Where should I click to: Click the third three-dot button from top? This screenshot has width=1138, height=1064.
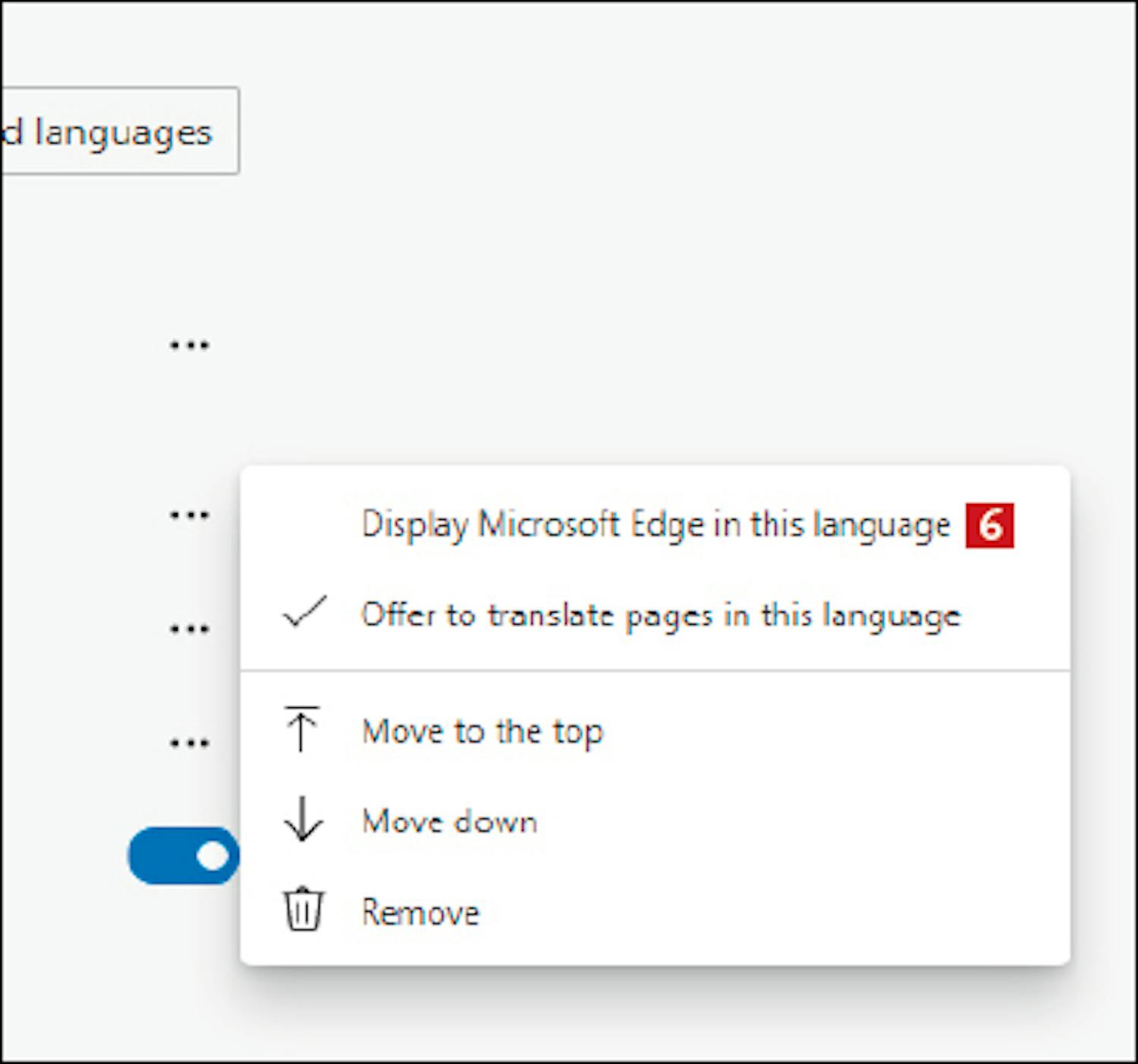point(189,629)
